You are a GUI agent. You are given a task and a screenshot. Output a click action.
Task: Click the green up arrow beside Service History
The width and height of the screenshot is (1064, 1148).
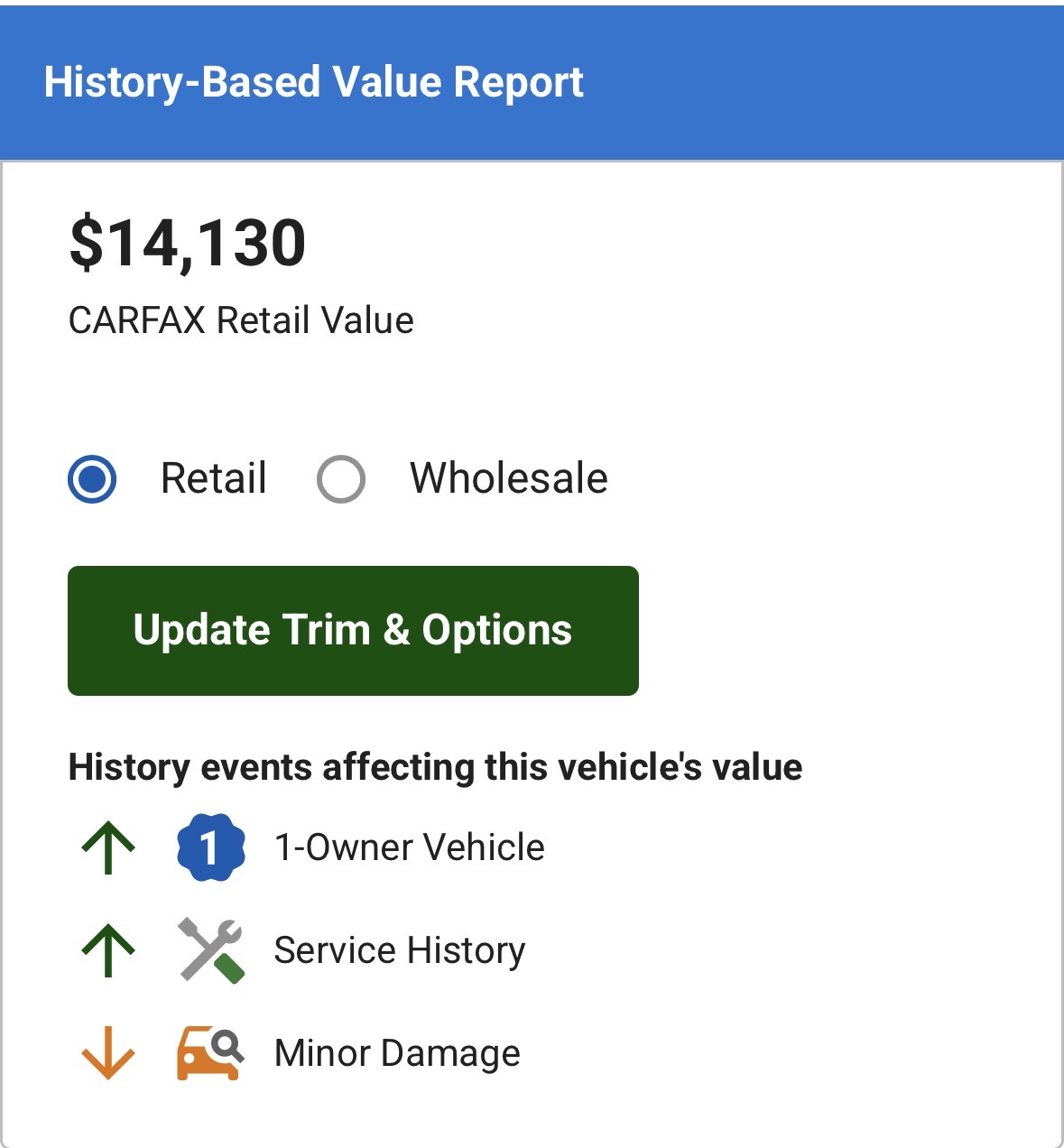(108, 950)
